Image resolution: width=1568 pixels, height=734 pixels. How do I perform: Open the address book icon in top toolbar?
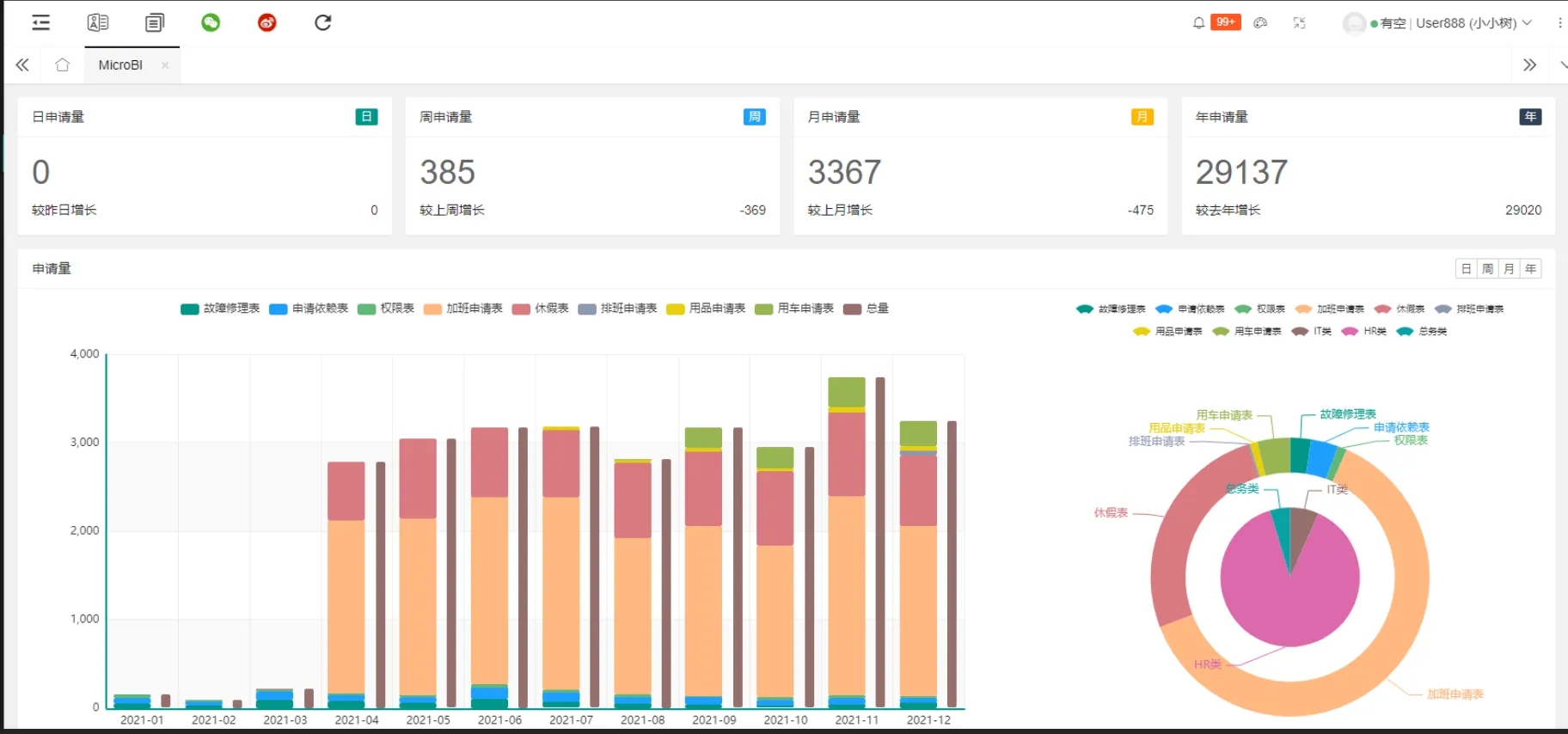(98, 23)
